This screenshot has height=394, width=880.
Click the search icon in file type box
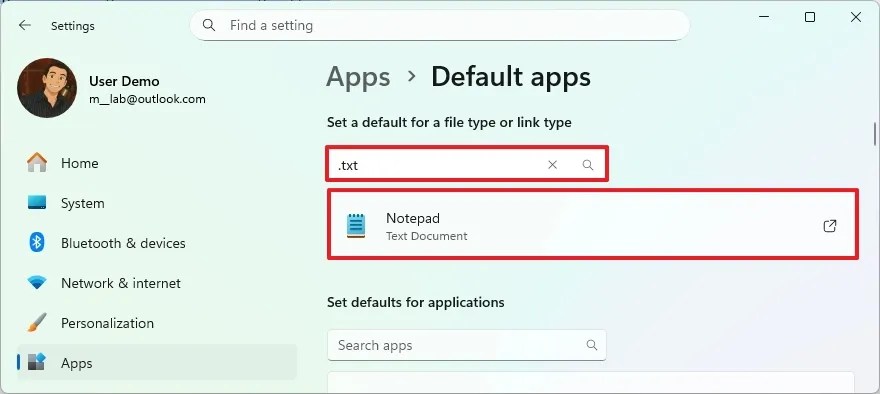[588, 164]
